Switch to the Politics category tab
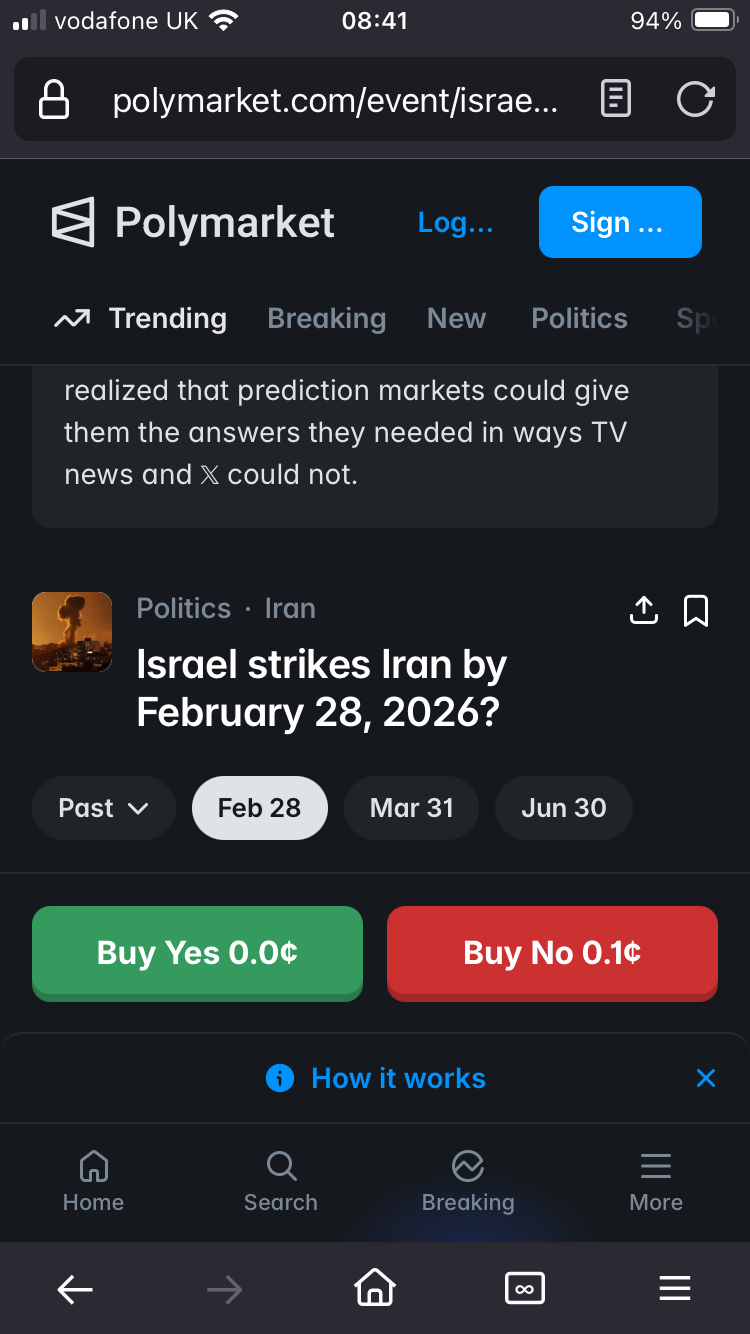The image size is (750, 1334). (x=579, y=319)
